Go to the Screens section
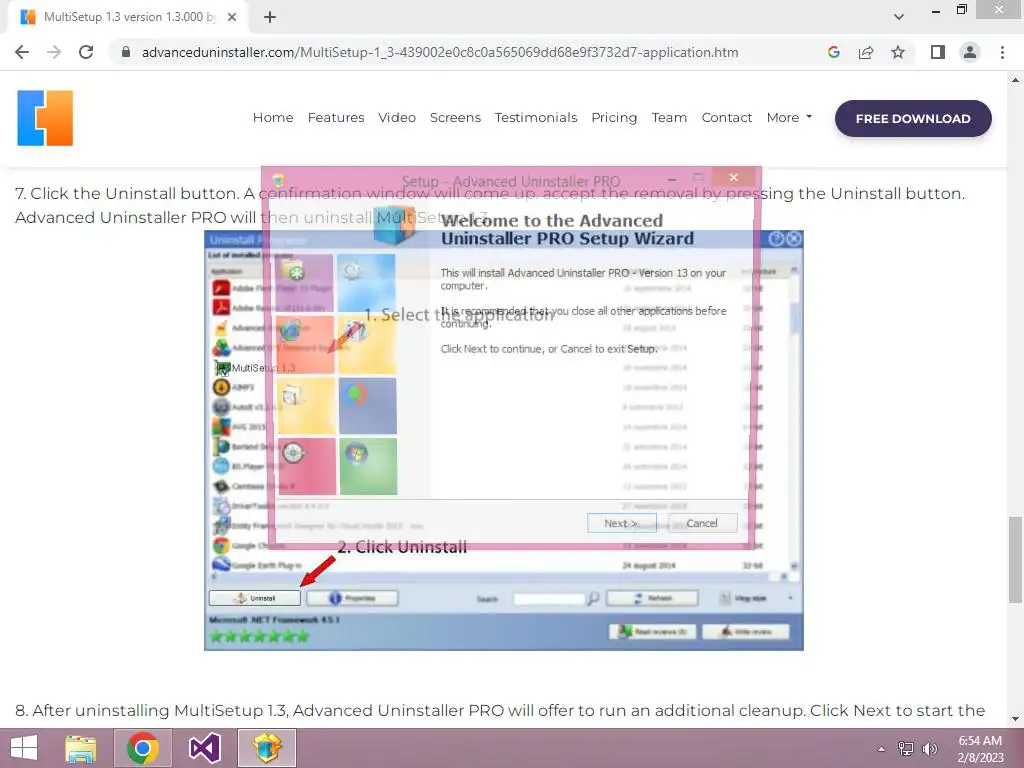This screenshot has width=1024, height=768. (455, 118)
